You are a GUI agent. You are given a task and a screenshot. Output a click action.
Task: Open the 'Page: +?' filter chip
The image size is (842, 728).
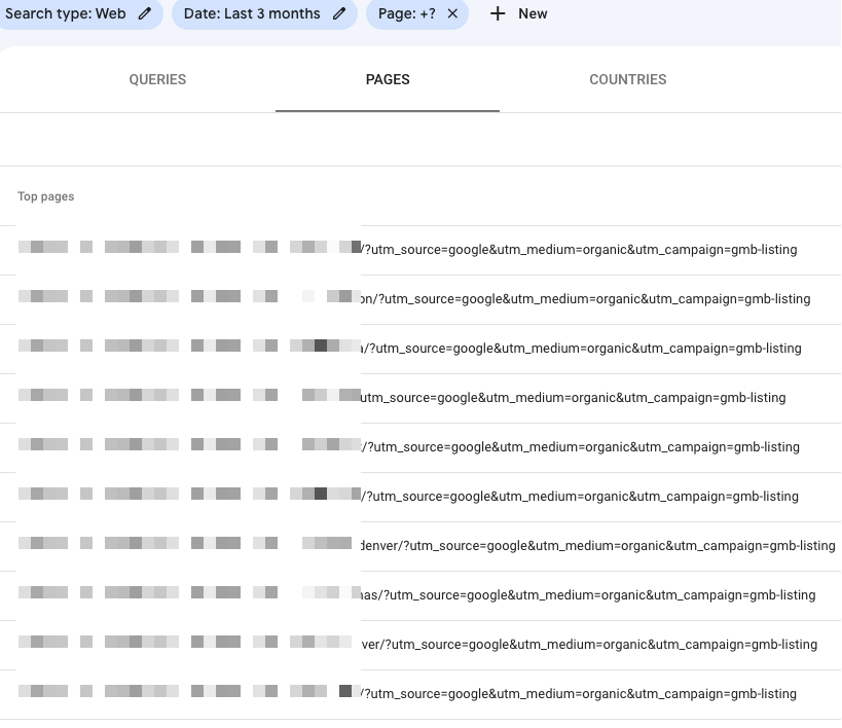tap(407, 14)
